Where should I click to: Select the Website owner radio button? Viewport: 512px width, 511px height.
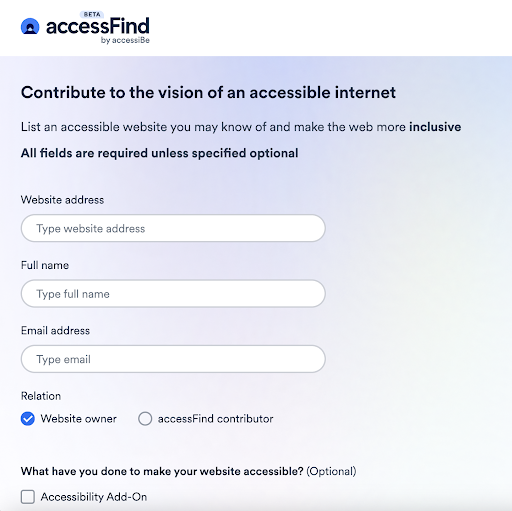coord(28,419)
